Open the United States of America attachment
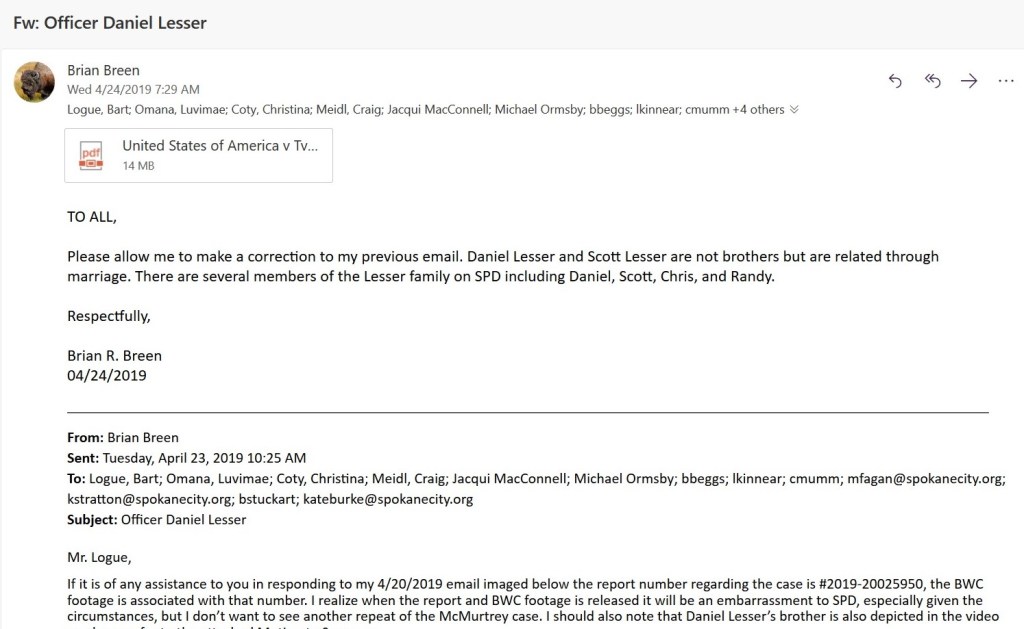Viewport: 1024px width, 629px height. [x=220, y=146]
